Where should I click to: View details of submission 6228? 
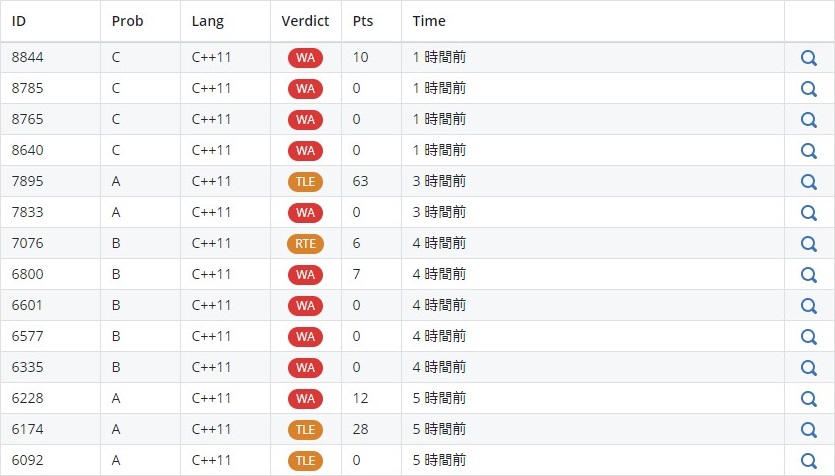click(809, 399)
